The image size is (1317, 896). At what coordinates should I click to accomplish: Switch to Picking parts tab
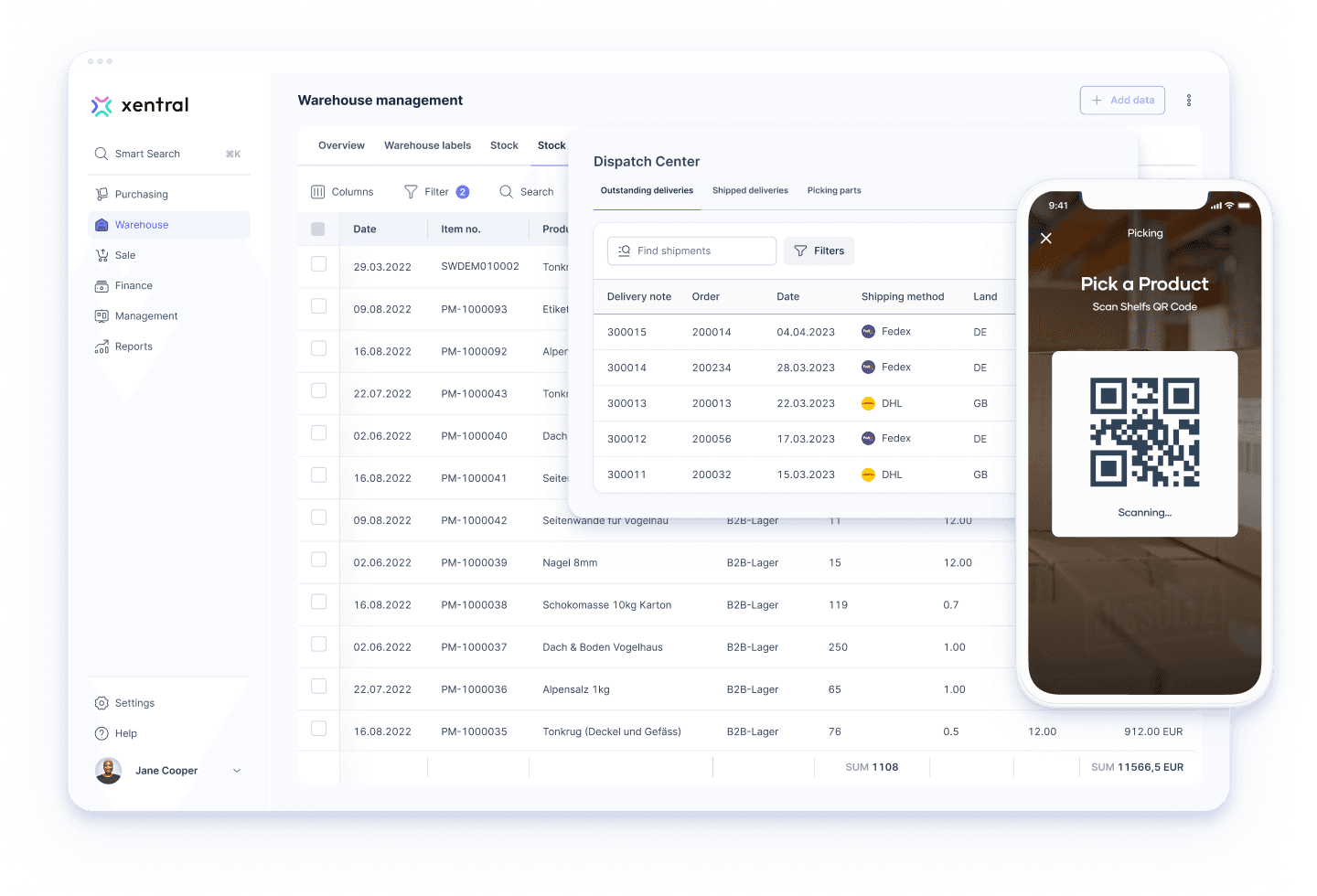(834, 190)
